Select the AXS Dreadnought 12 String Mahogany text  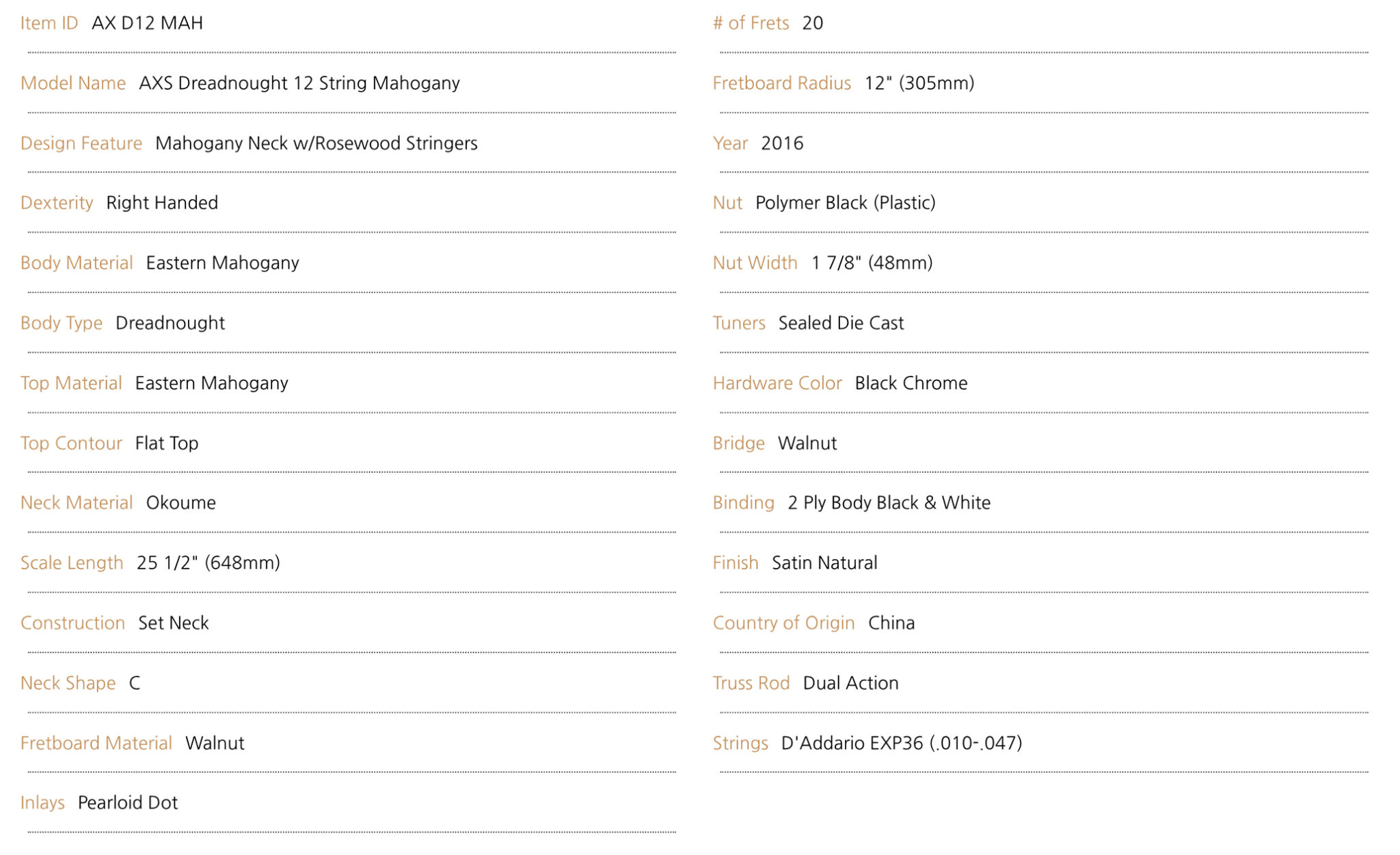pos(299,83)
